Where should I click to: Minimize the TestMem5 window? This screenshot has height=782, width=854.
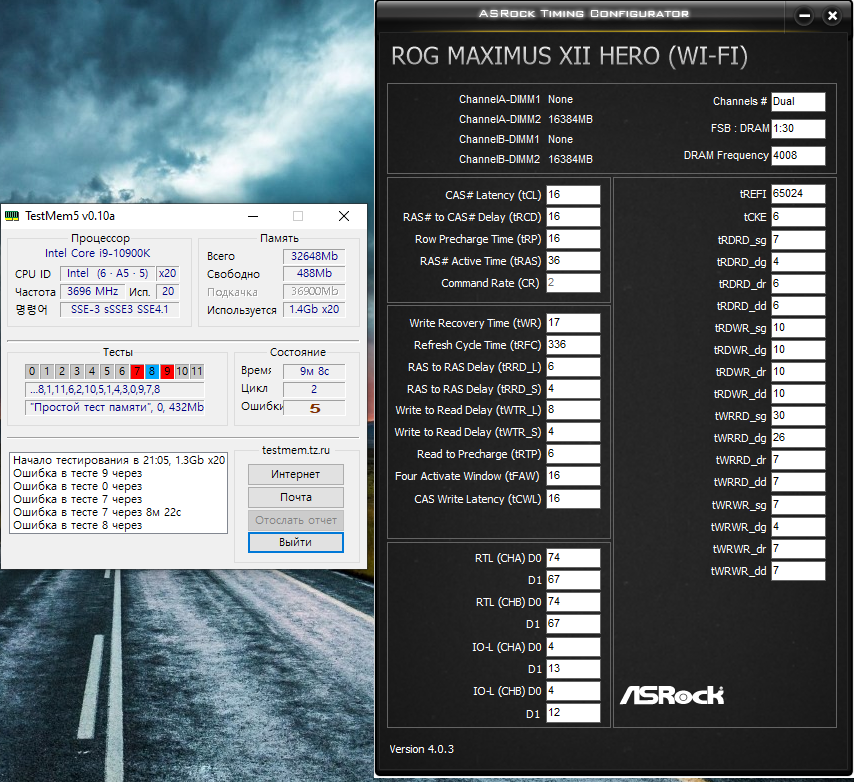click(x=253, y=216)
